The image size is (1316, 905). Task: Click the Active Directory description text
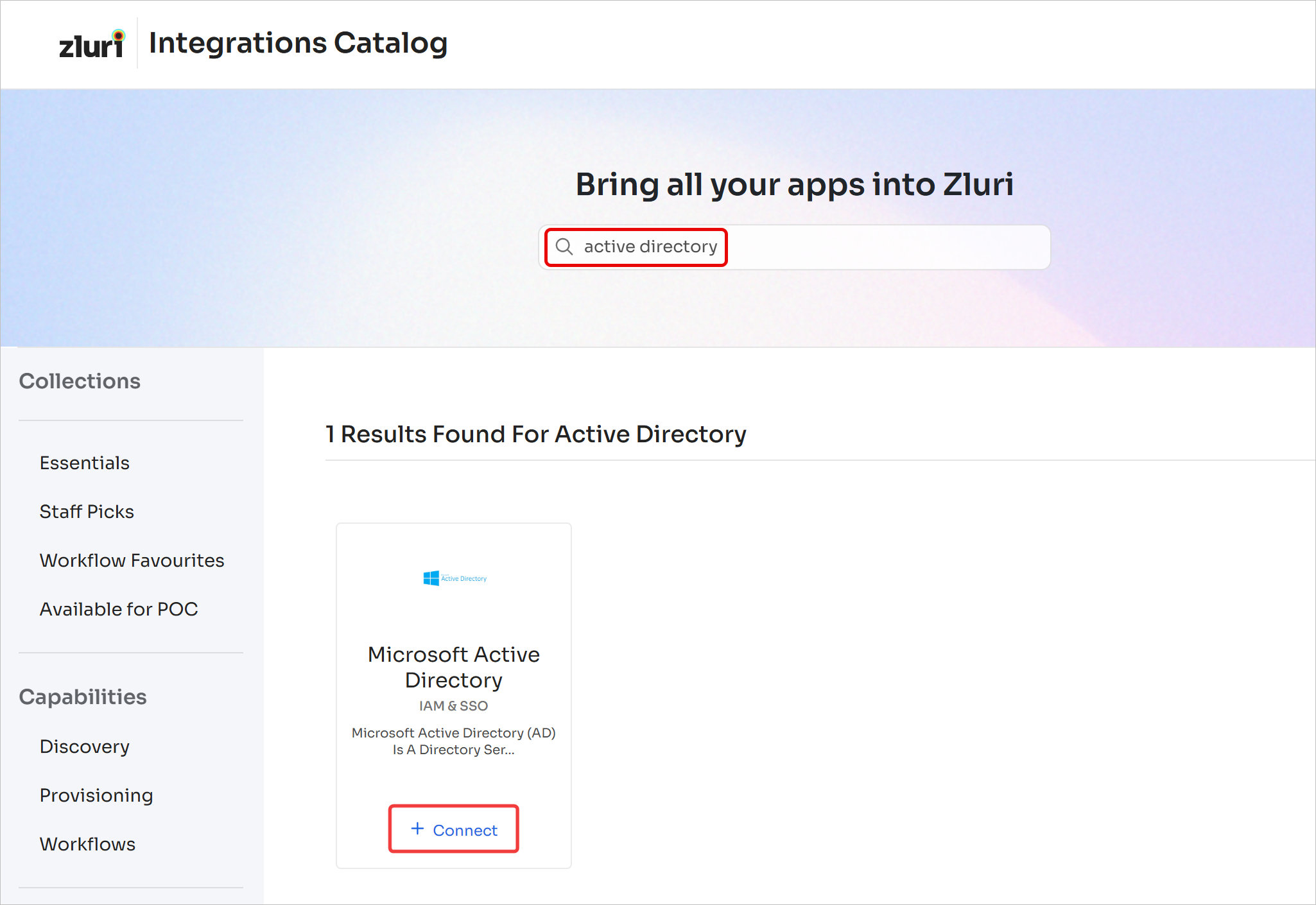pos(454,741)
